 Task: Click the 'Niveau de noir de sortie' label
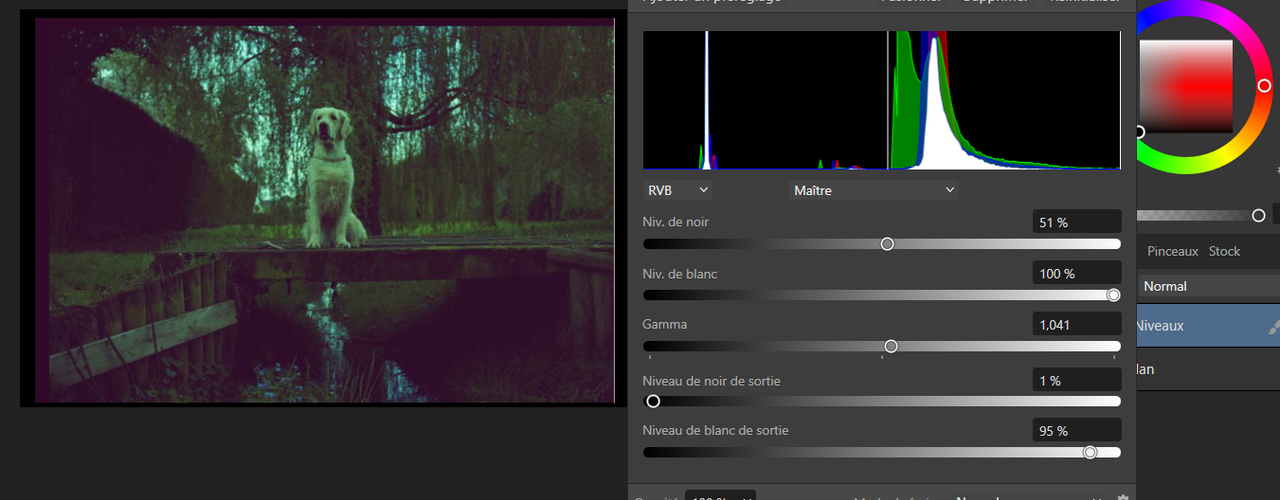coord(711,380)
